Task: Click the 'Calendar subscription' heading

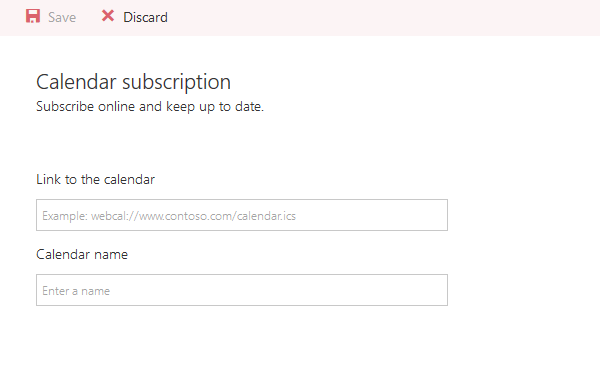Action: (134, 82)
